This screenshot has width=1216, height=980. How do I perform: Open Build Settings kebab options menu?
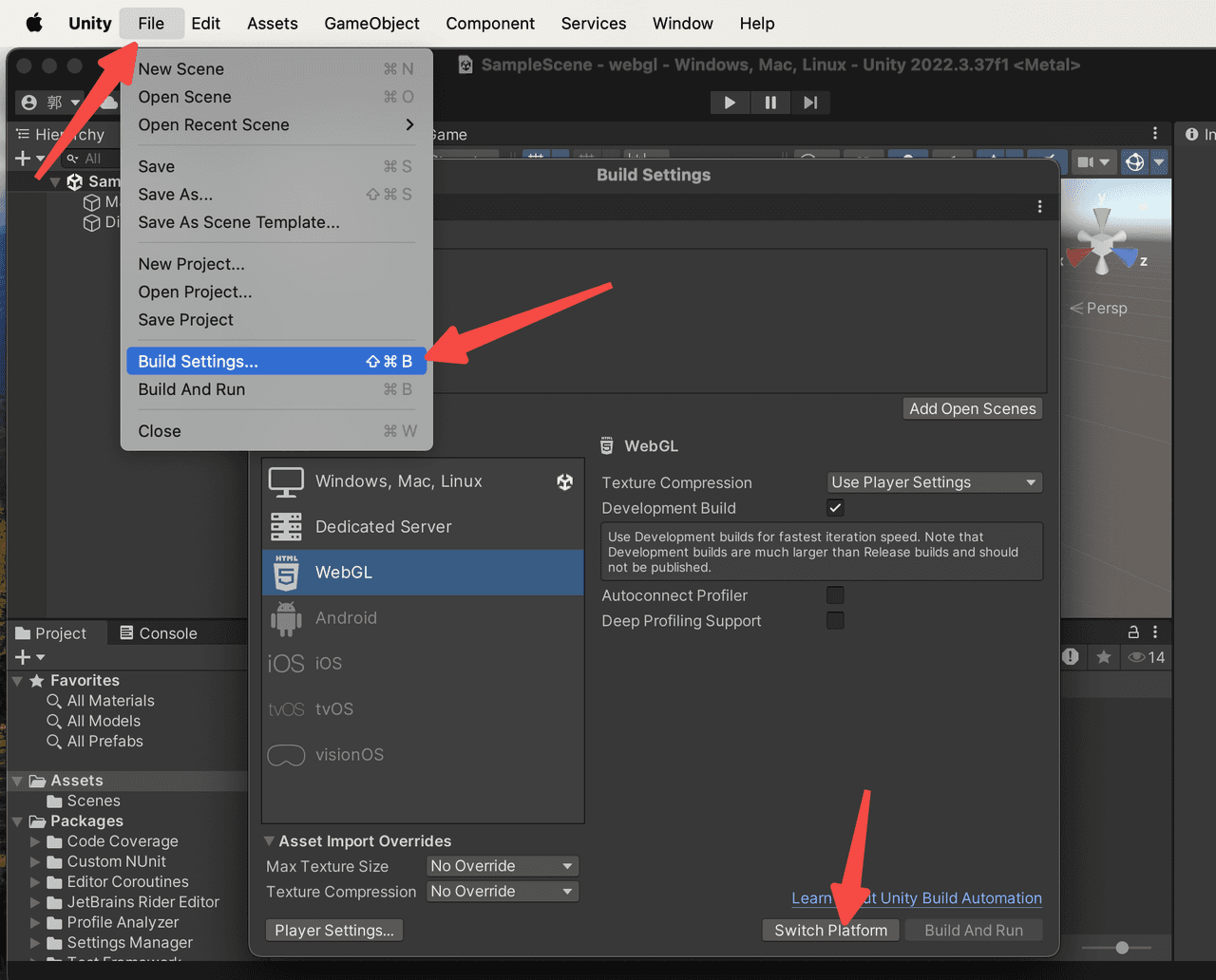[x=1040, y=206]
